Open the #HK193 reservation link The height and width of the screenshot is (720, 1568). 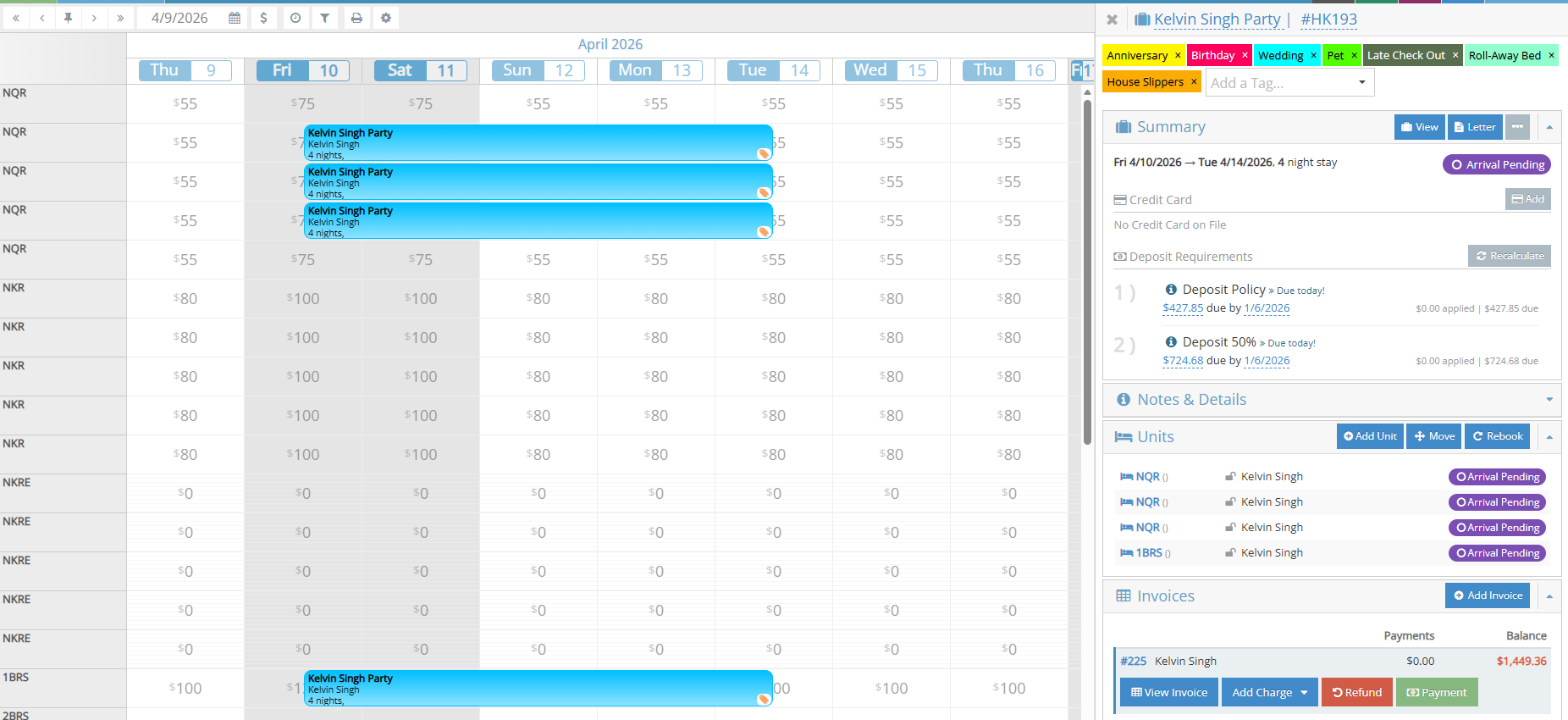(x=1328, y=19)
